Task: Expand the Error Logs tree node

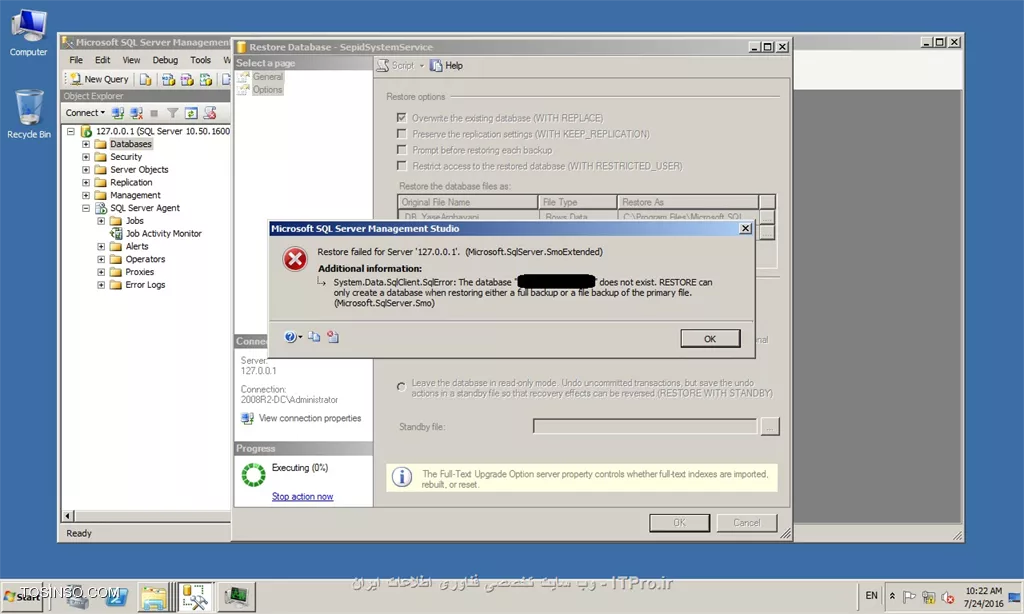Action: coord(101,285)
